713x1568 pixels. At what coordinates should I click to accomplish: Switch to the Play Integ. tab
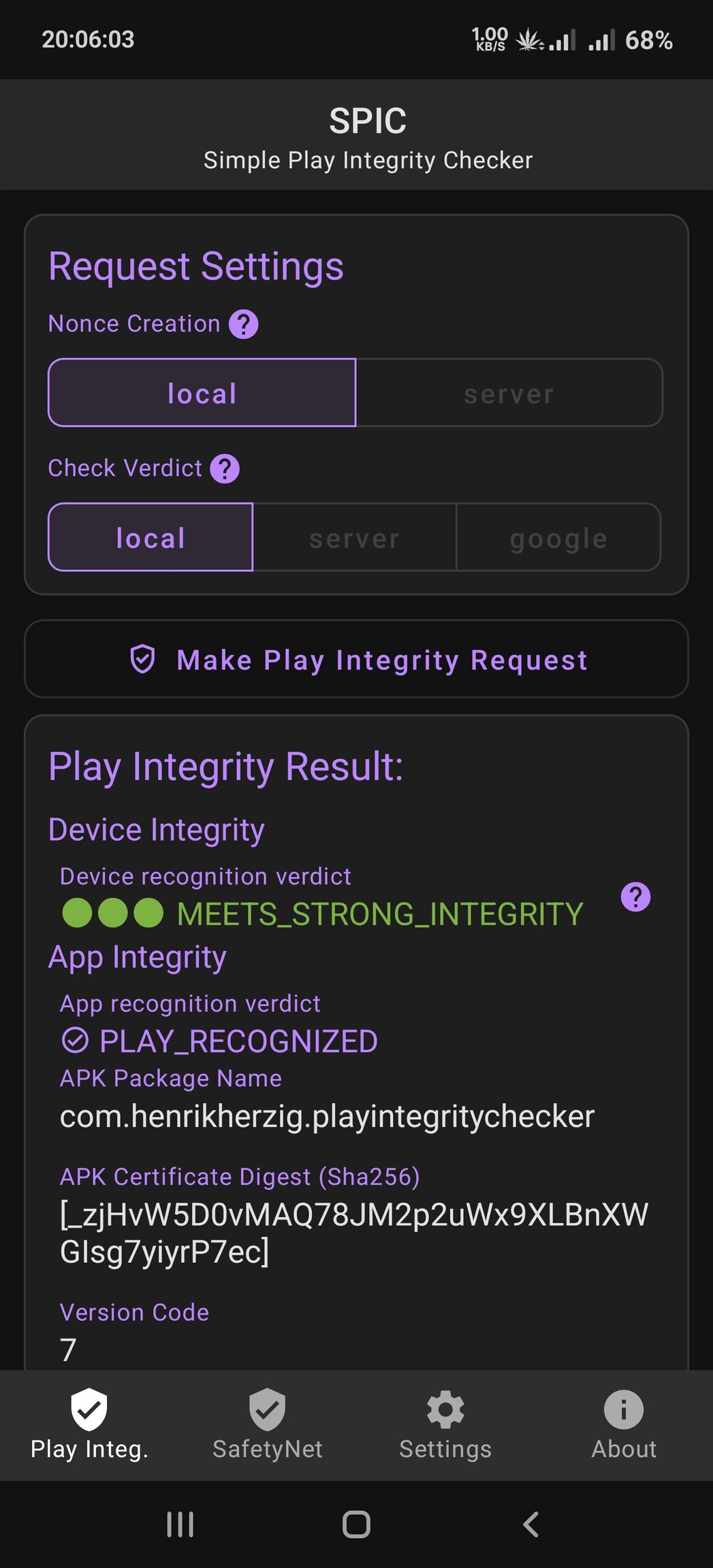coord(89,1424)
